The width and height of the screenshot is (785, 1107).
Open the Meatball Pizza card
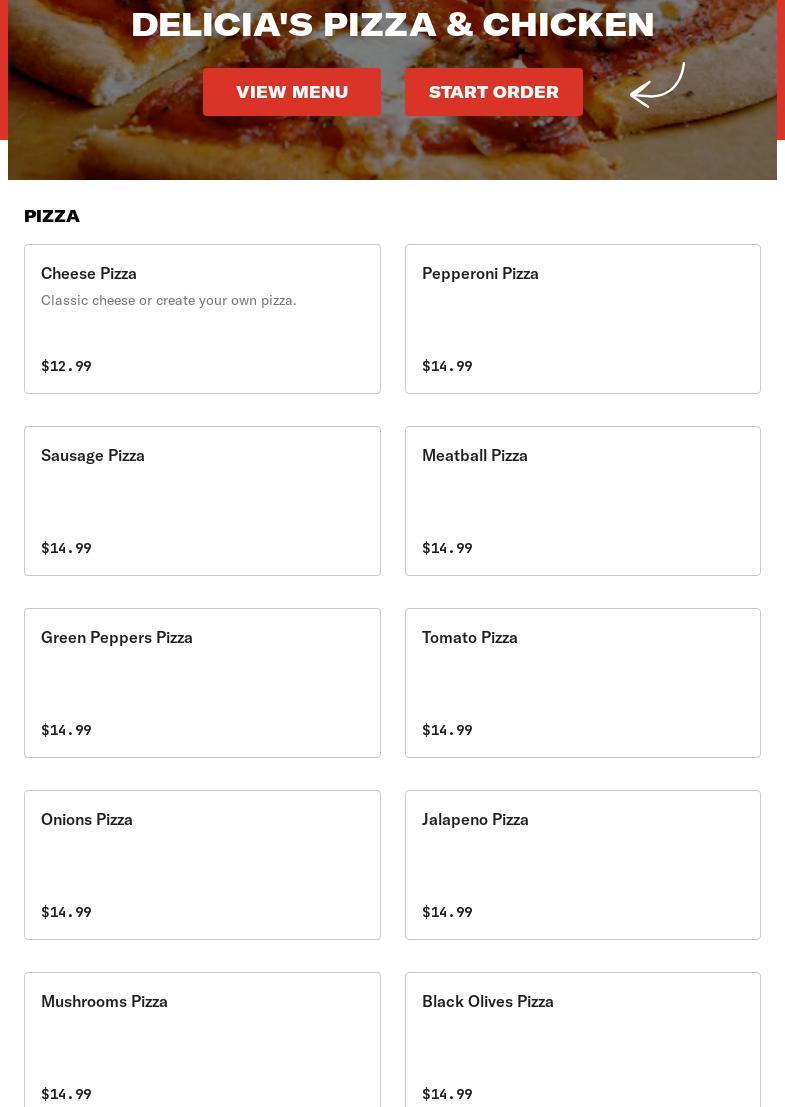pos(583,501)
